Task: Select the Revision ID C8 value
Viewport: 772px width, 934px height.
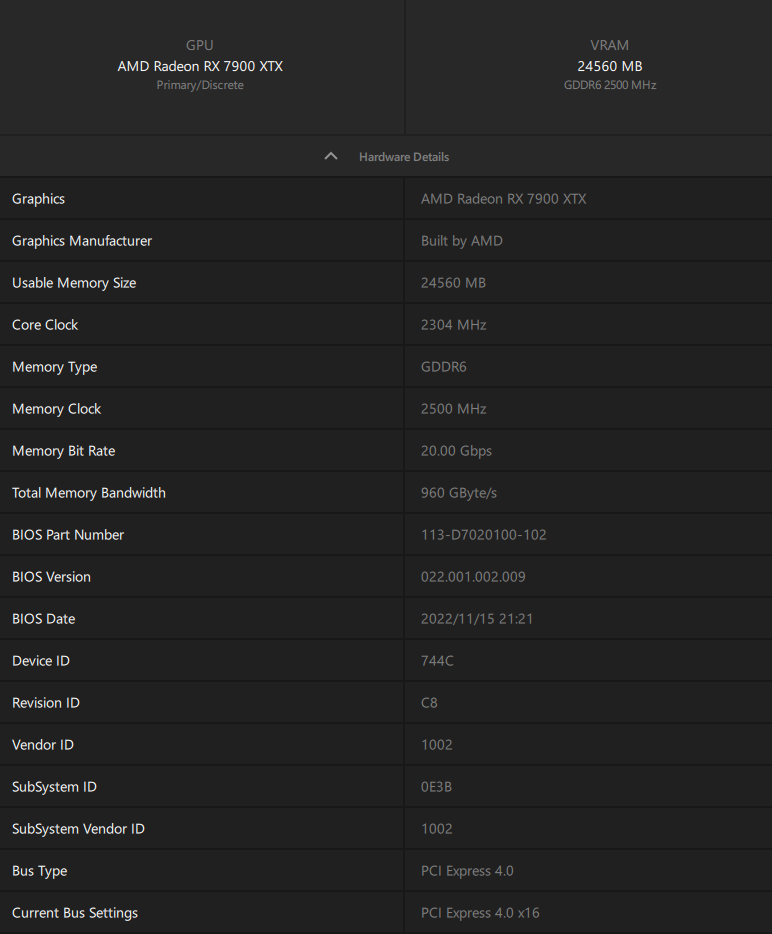Action: point(429,703)
